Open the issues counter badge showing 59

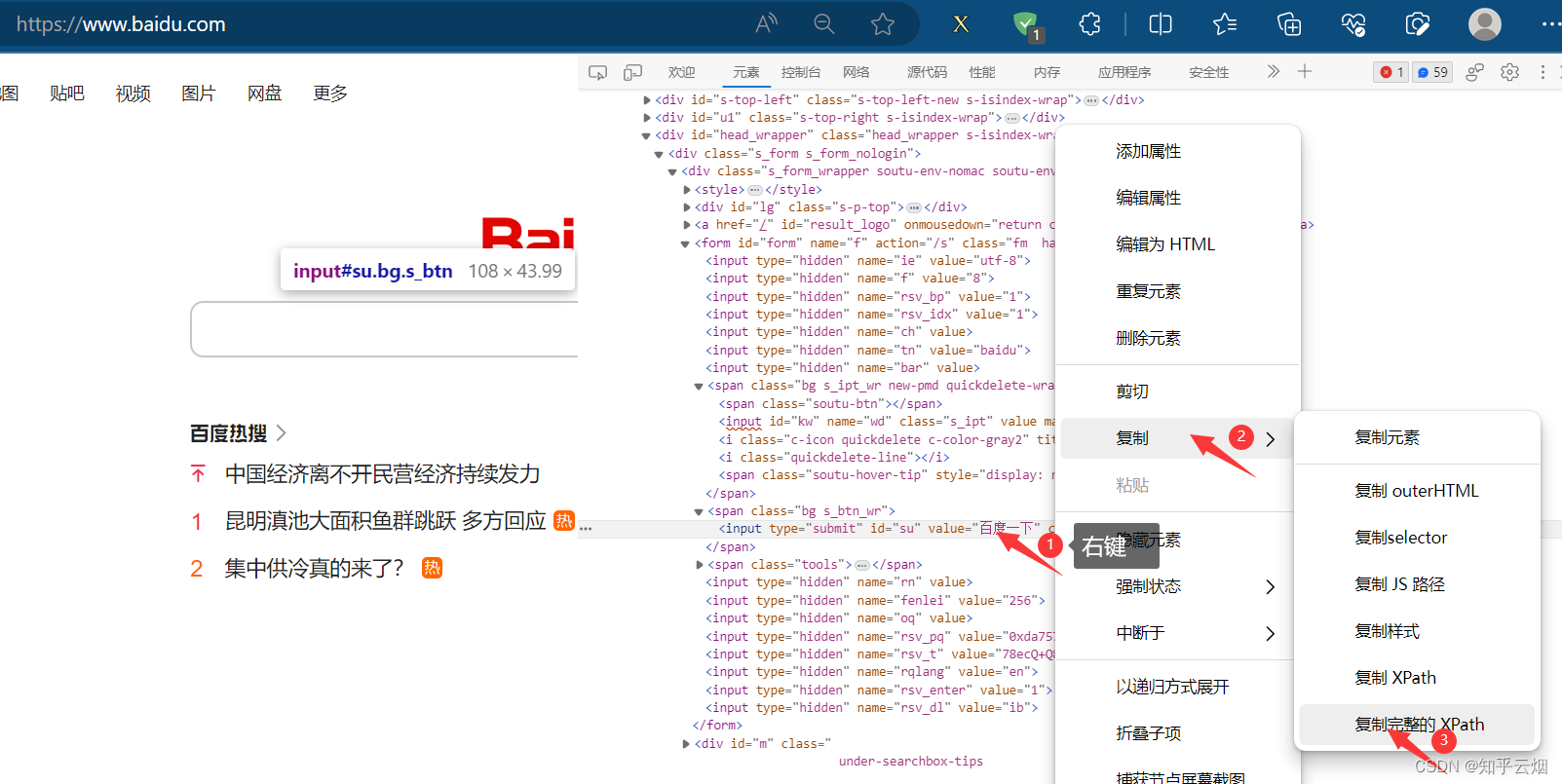coord(1432,72)
